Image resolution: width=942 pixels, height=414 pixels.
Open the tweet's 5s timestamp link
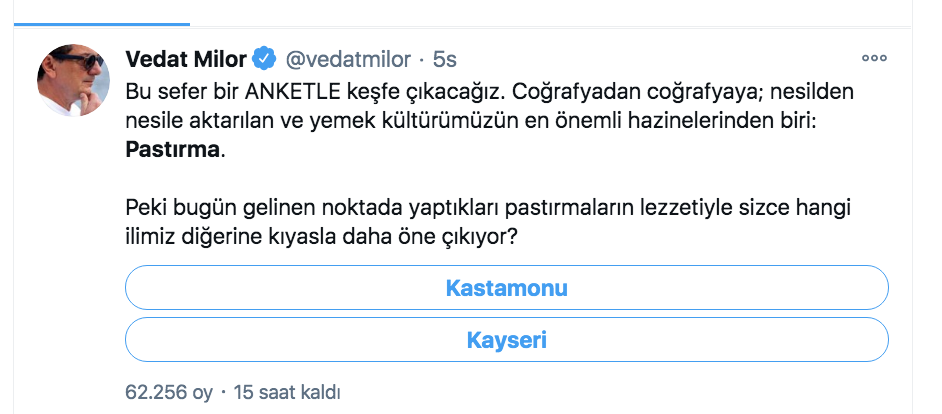coord(445,59)
